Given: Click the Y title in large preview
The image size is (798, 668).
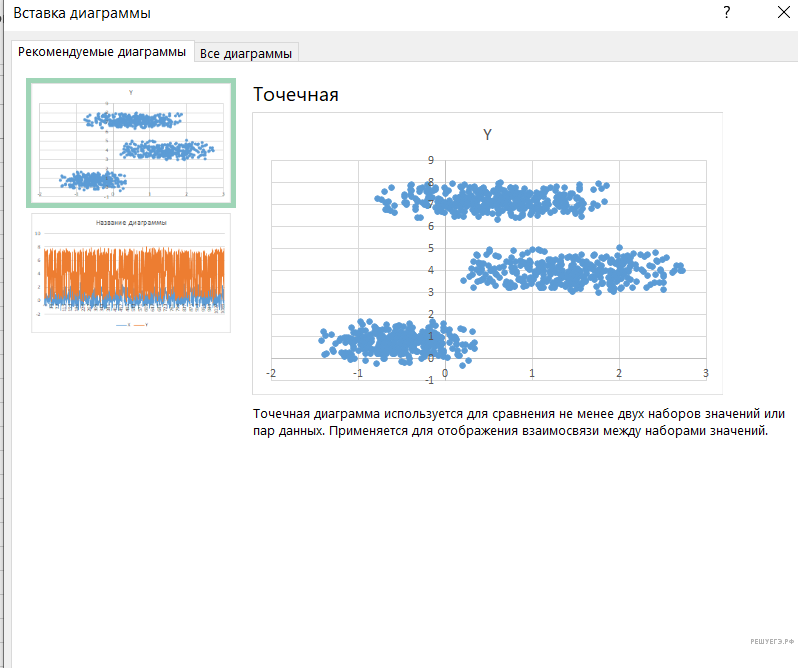Looking at the screenshot, I should tap(487, 135).
